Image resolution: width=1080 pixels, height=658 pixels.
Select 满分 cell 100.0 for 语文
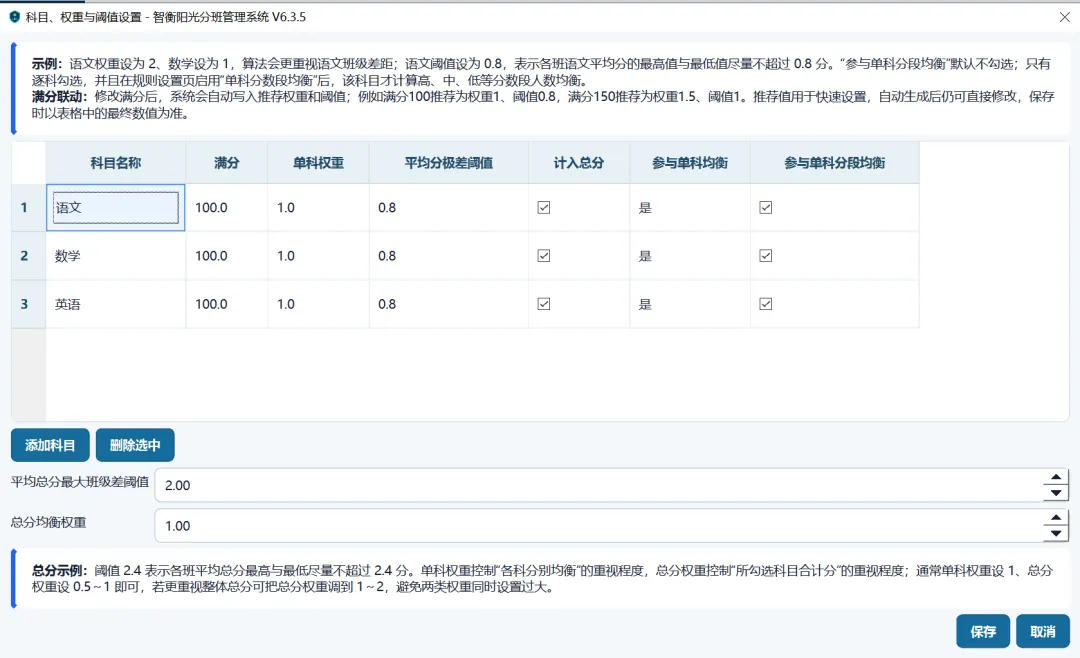pyautogui.click(x=227, y=207)
